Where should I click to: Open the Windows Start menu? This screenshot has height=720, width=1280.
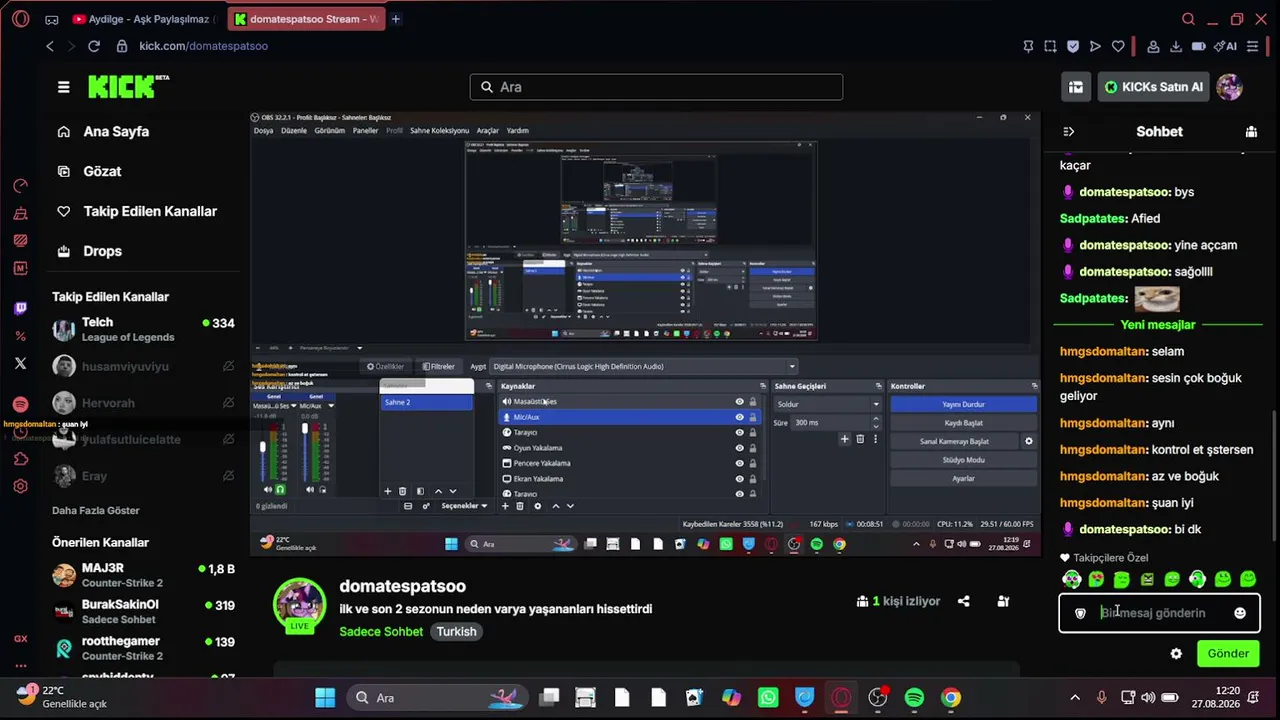click(326, 698)
